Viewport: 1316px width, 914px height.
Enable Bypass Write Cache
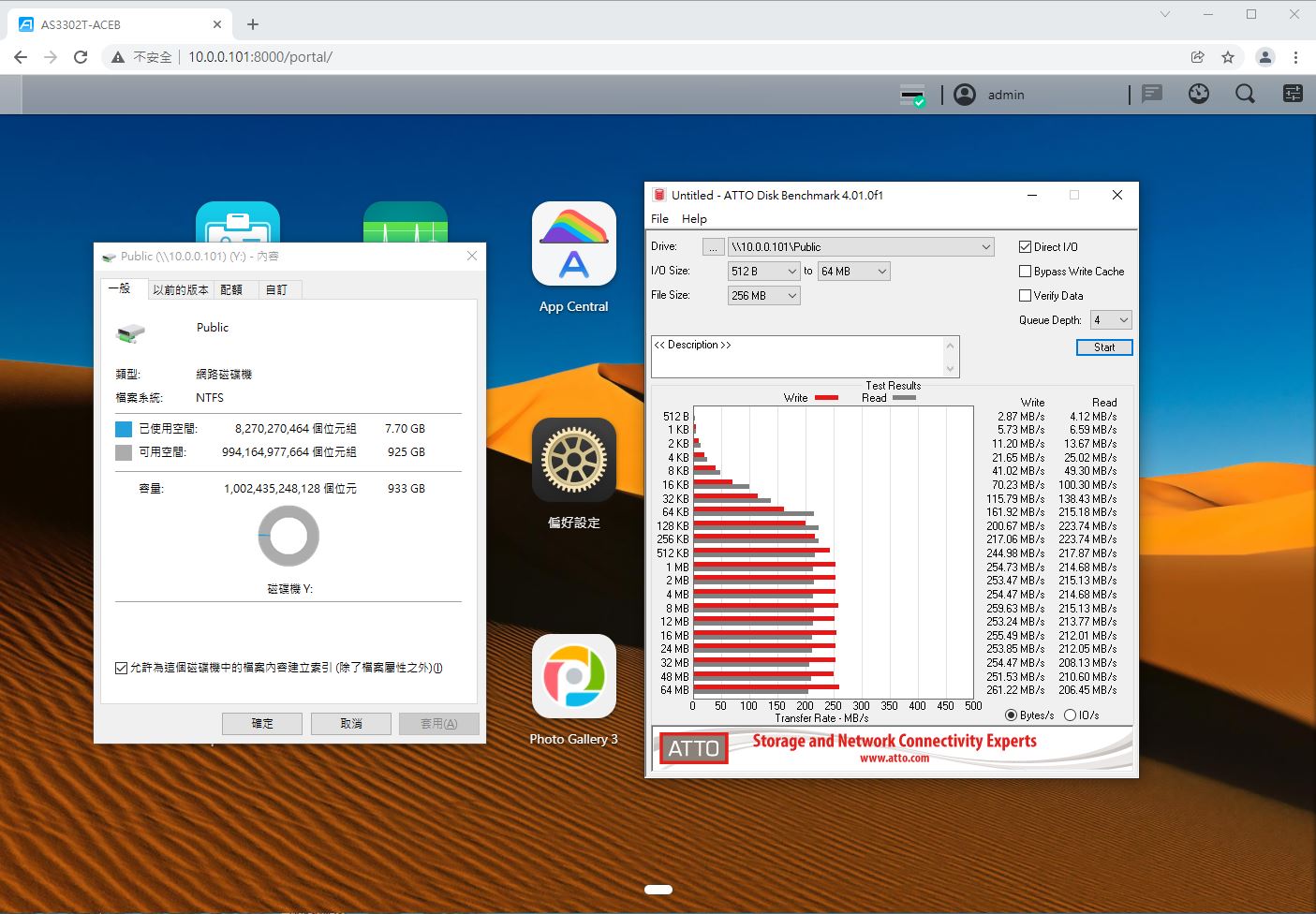pos(1025,272)
